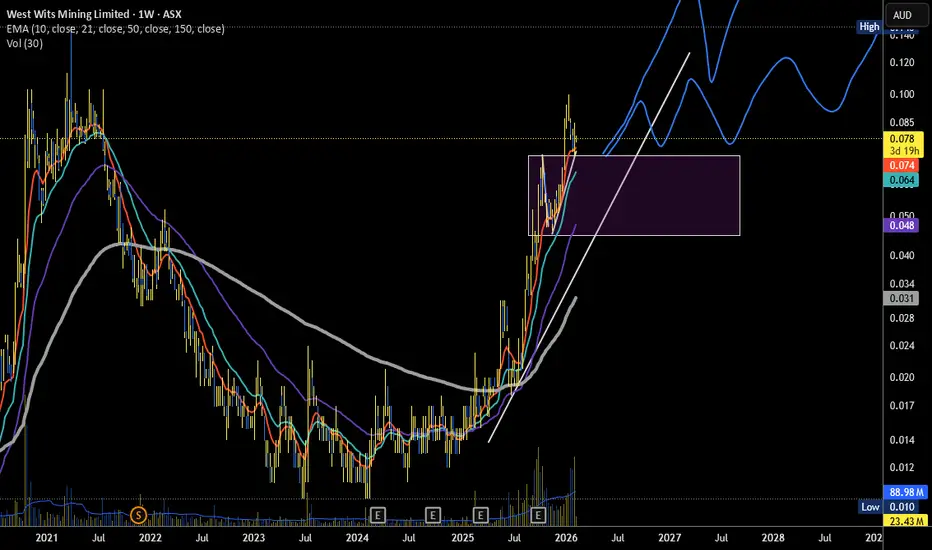The height and width of the screenshot is (550, 932).
Task: Click the 0.020 price scale label
Action: point(902,378)
